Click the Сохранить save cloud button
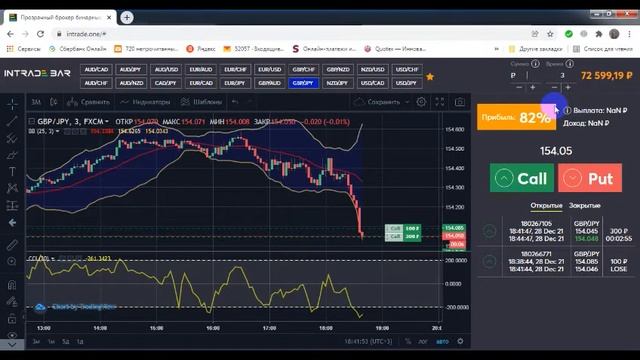The image size is (640, 360). point(377,102)
